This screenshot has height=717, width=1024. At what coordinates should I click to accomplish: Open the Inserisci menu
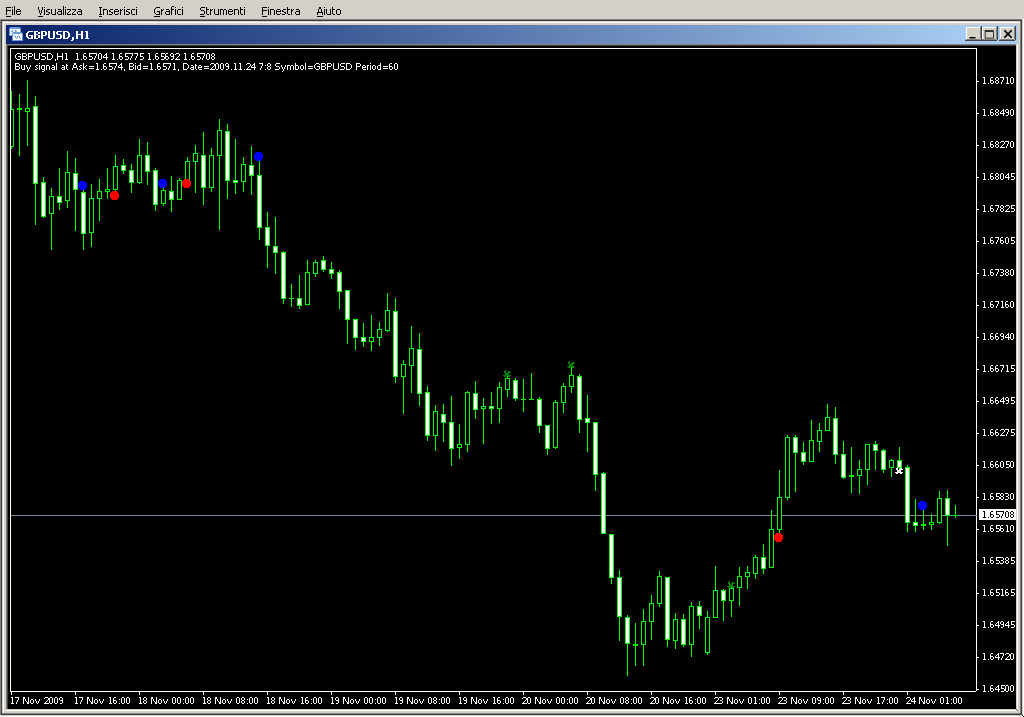tap(118, 11)
